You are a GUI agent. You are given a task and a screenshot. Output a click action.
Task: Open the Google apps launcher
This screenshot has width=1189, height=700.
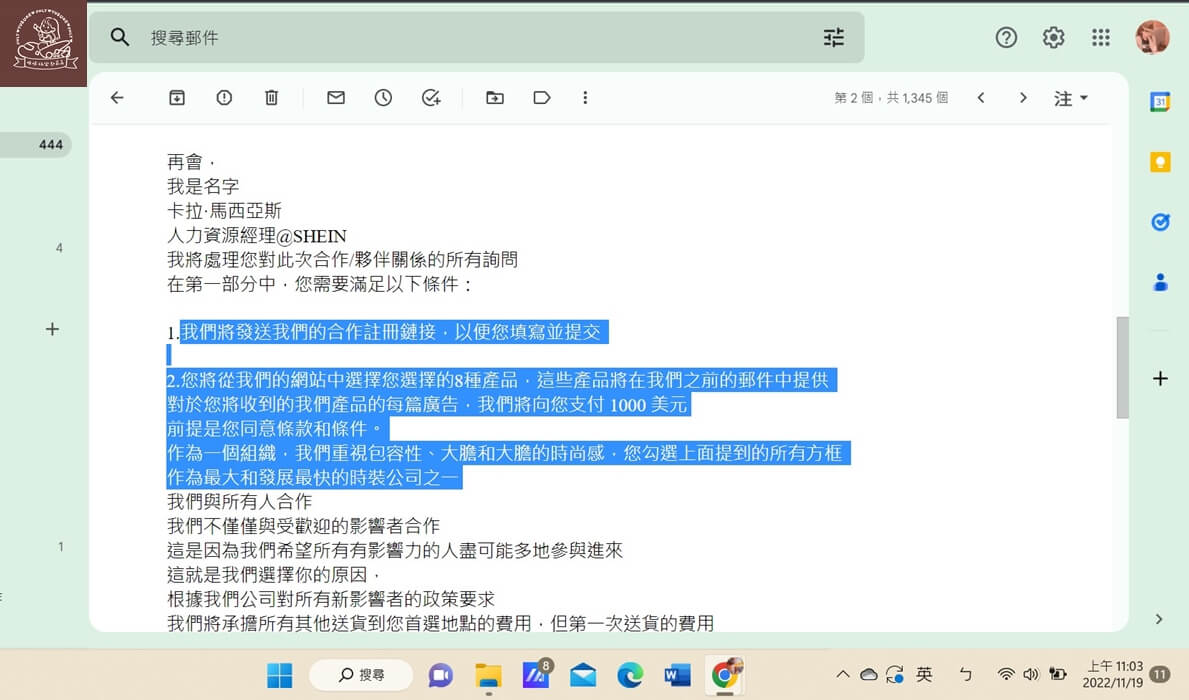click(1101, 37)
